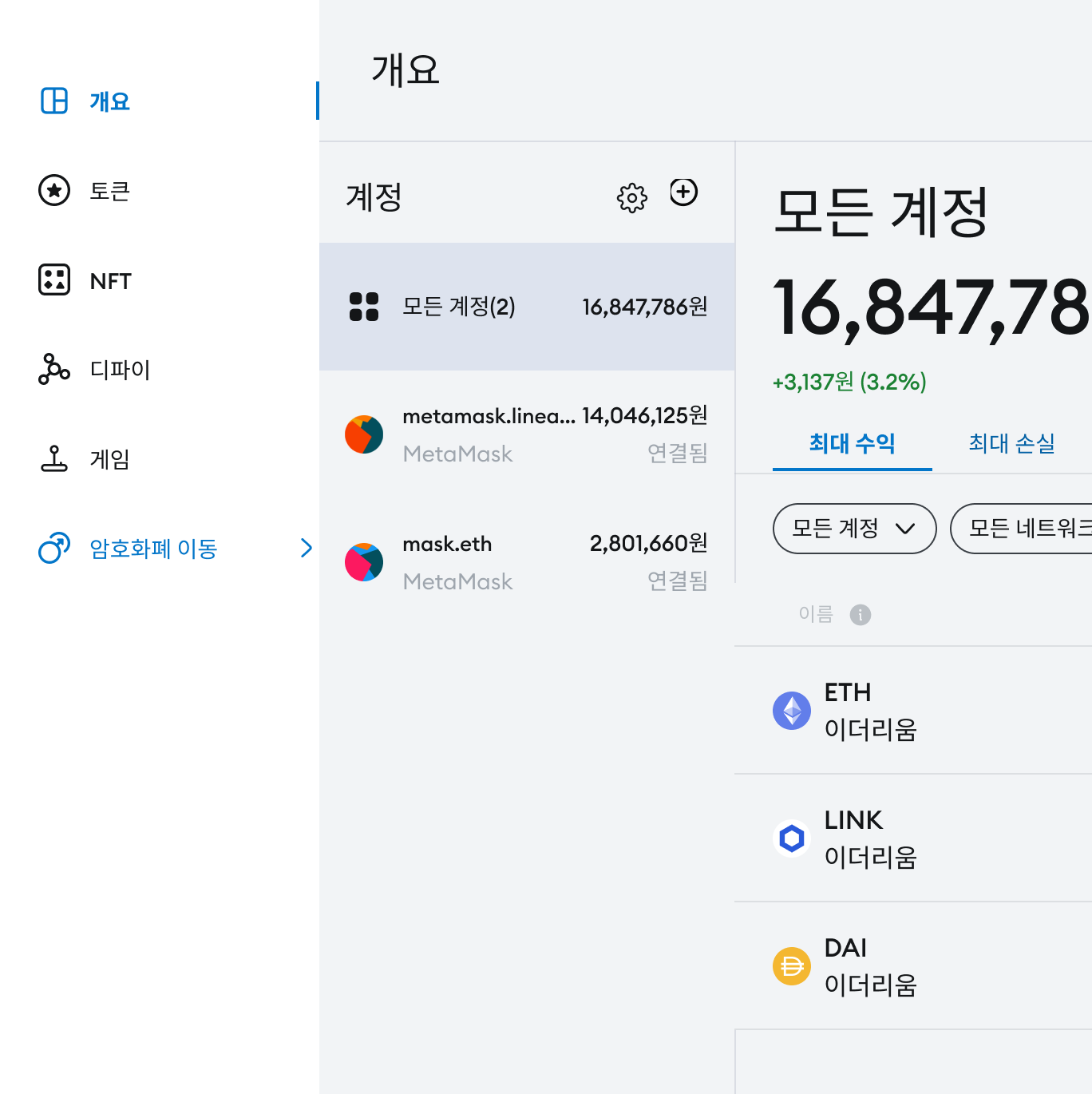Select the 토큰 sidebar icon
1092x1094 pixels.
pos(53,190)
